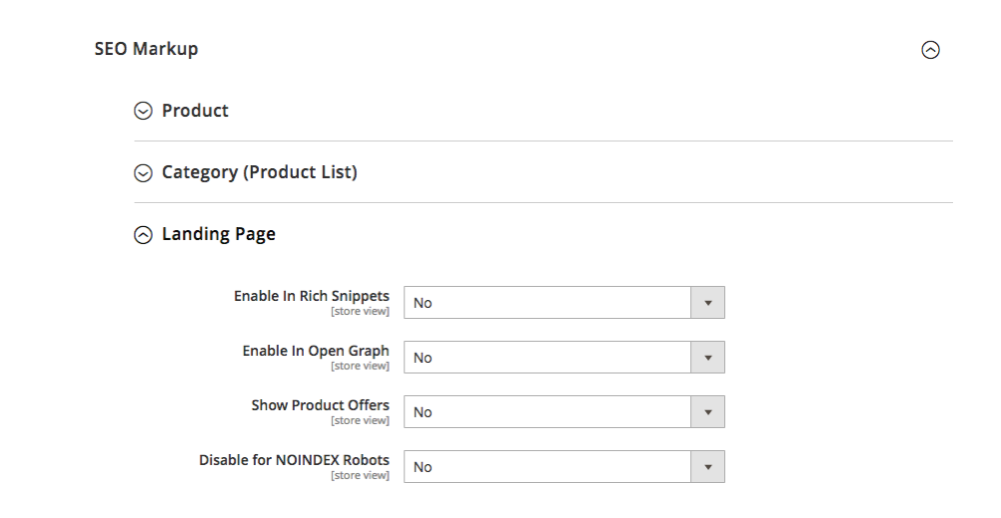Click the Show Product Offers label
This screenshot has height=518, width=1001.
point(320,406)
